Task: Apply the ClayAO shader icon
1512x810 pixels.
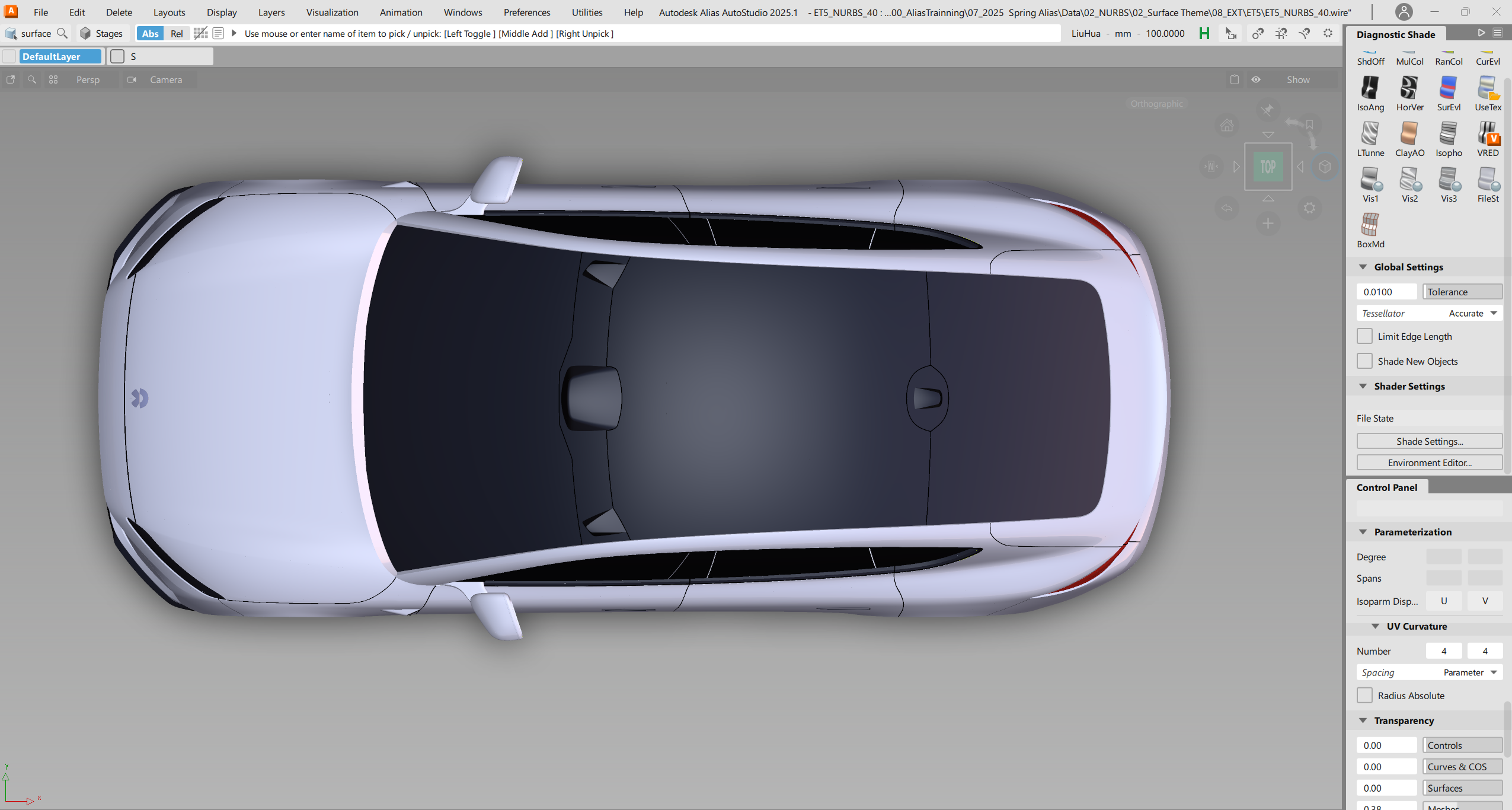Action: point(1409,134)
